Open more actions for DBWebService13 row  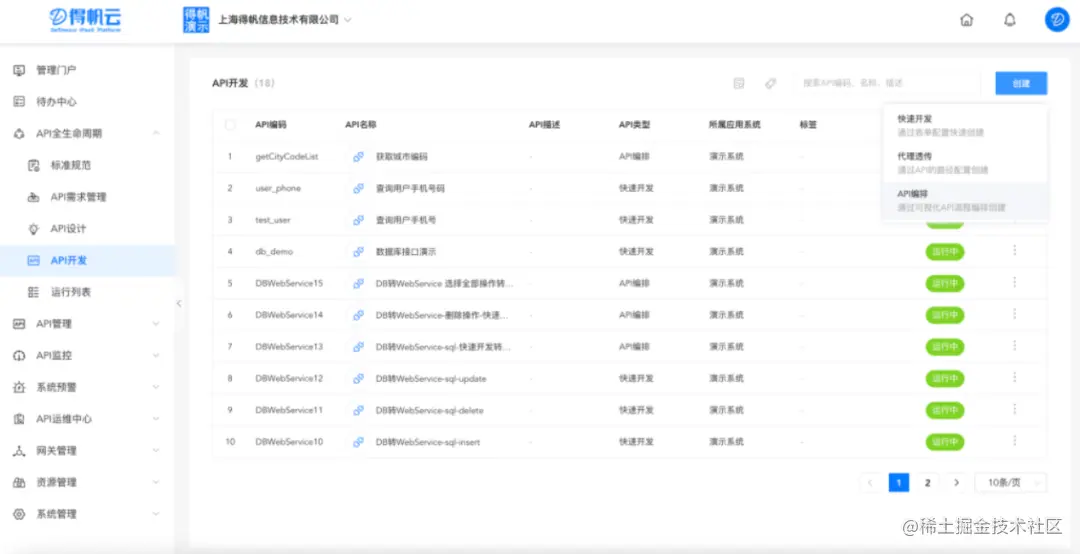click(x=1015, y=346)
